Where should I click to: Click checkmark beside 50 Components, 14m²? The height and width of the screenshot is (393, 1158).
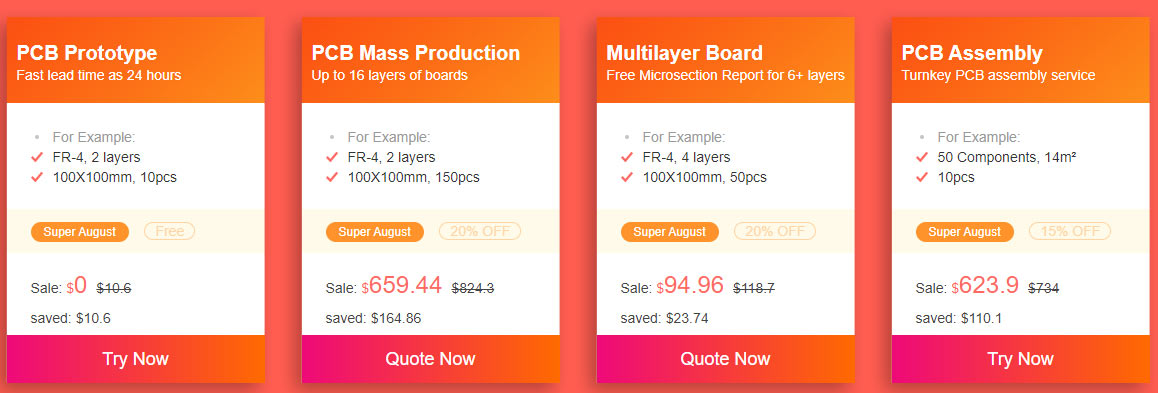(922, 157)
